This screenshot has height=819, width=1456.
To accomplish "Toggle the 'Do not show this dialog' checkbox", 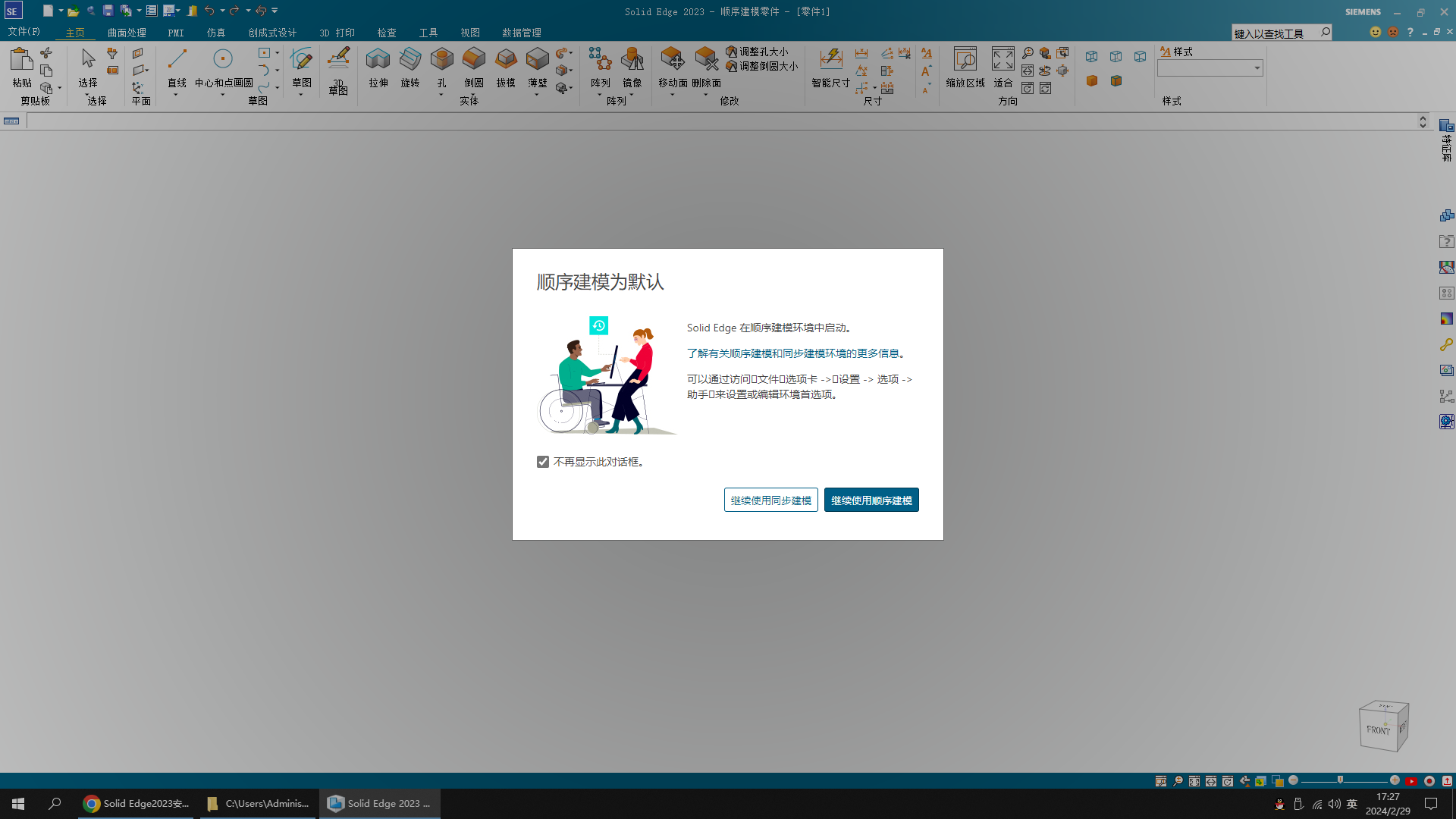I will click(543, 462).
